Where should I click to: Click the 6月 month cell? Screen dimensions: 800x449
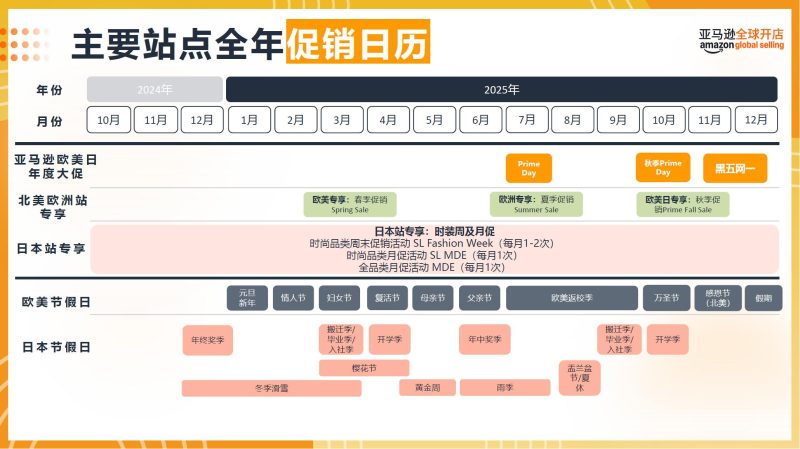click(x=481, y=120)
